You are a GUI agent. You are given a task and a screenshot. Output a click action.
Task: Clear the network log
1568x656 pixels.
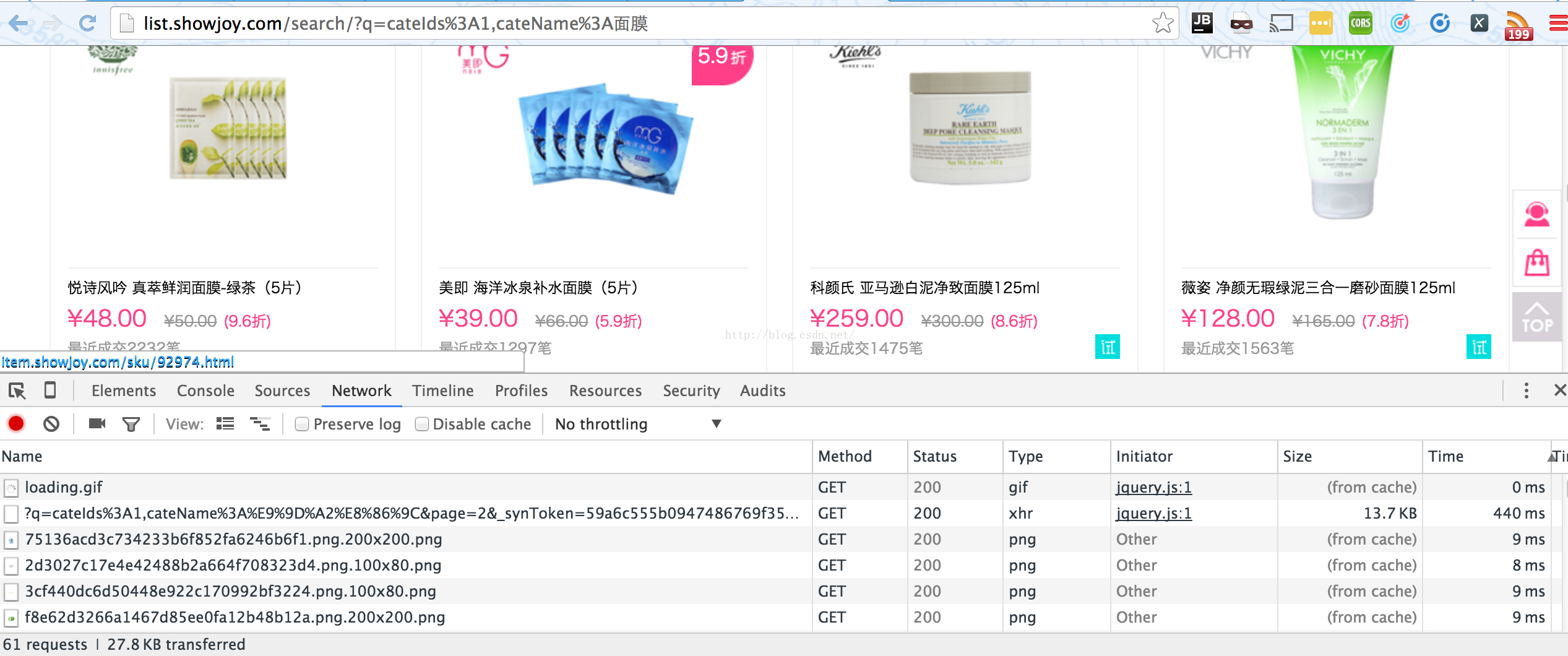pos(51,424)
